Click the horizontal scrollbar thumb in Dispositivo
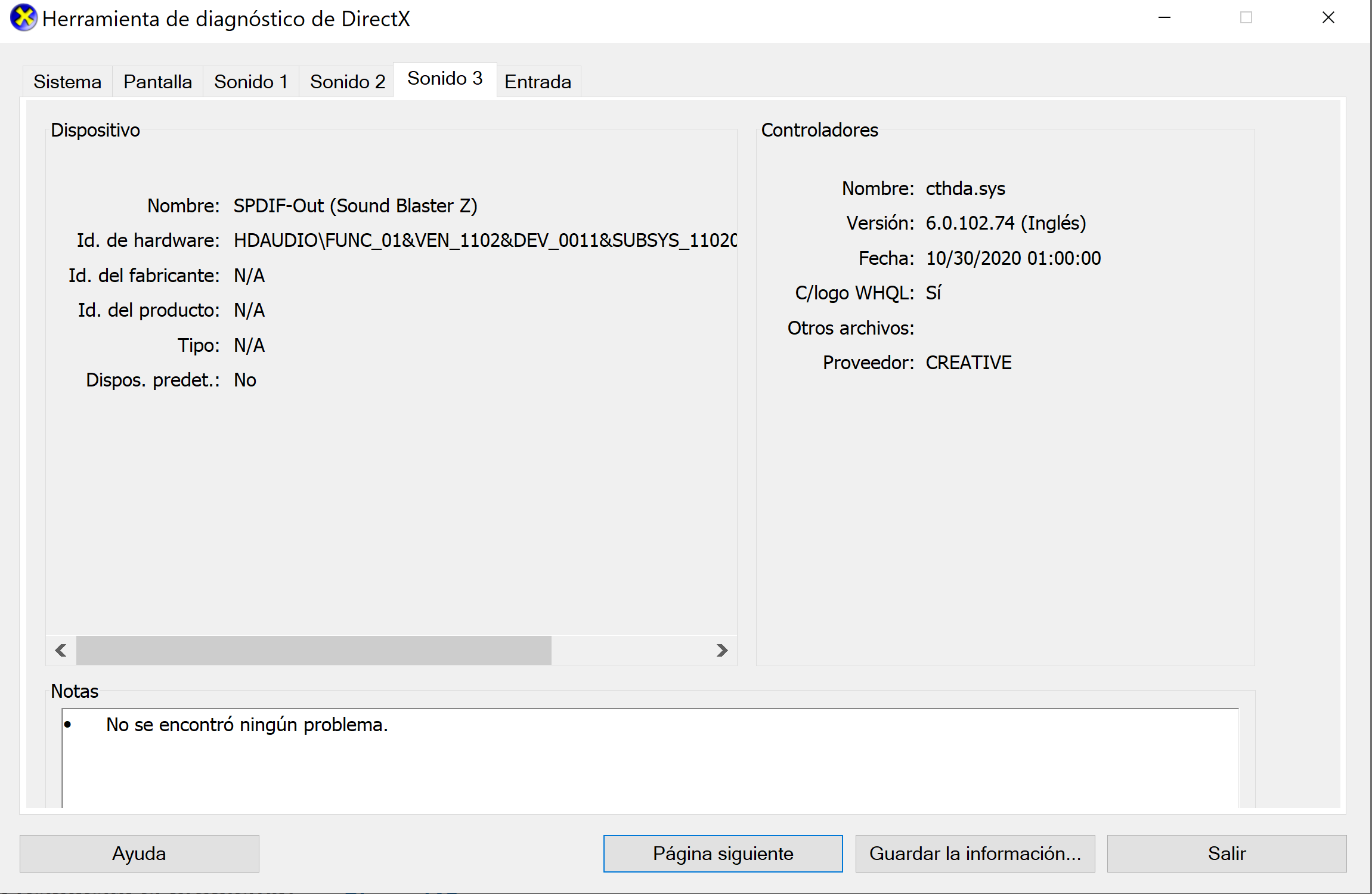The height and width of the screenshot is (894, 1372). pyautogui.click(x=314, y=650)
